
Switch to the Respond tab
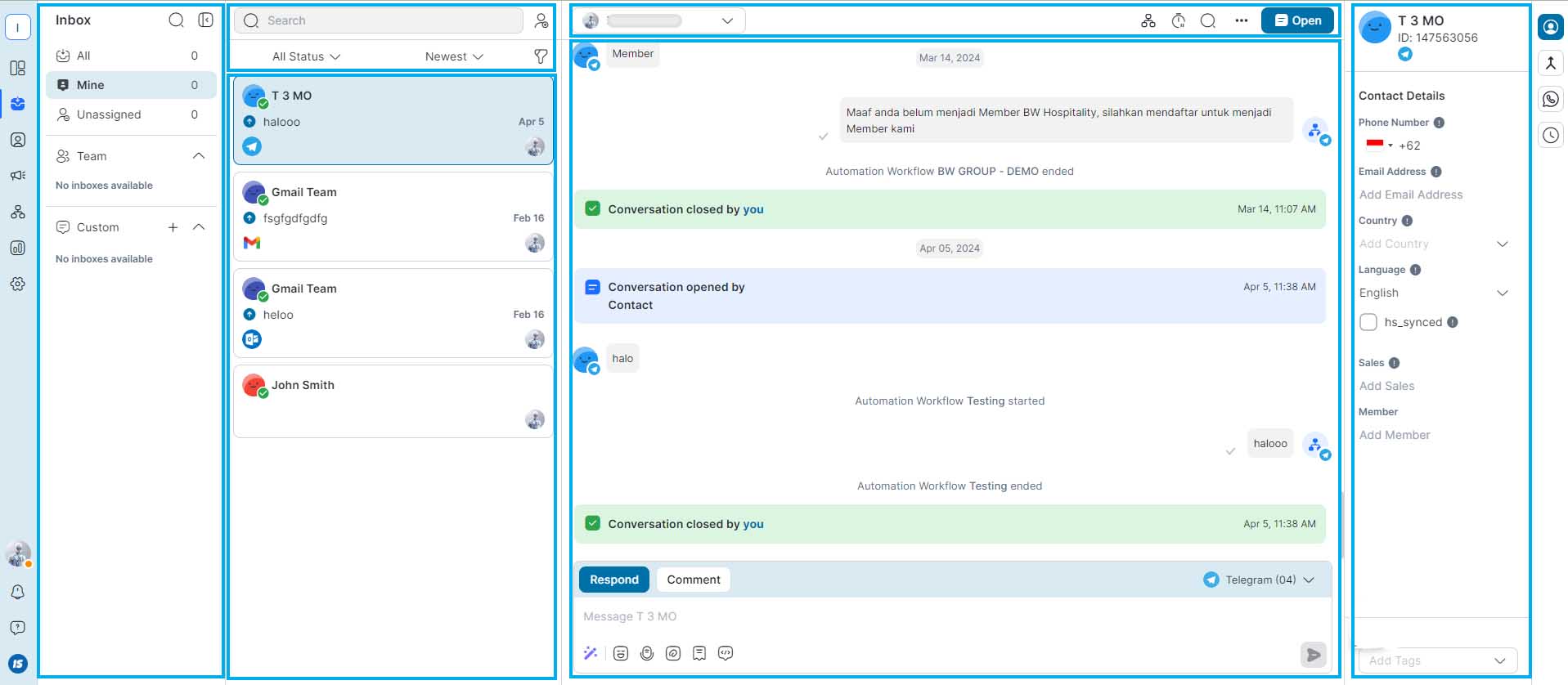614,580
